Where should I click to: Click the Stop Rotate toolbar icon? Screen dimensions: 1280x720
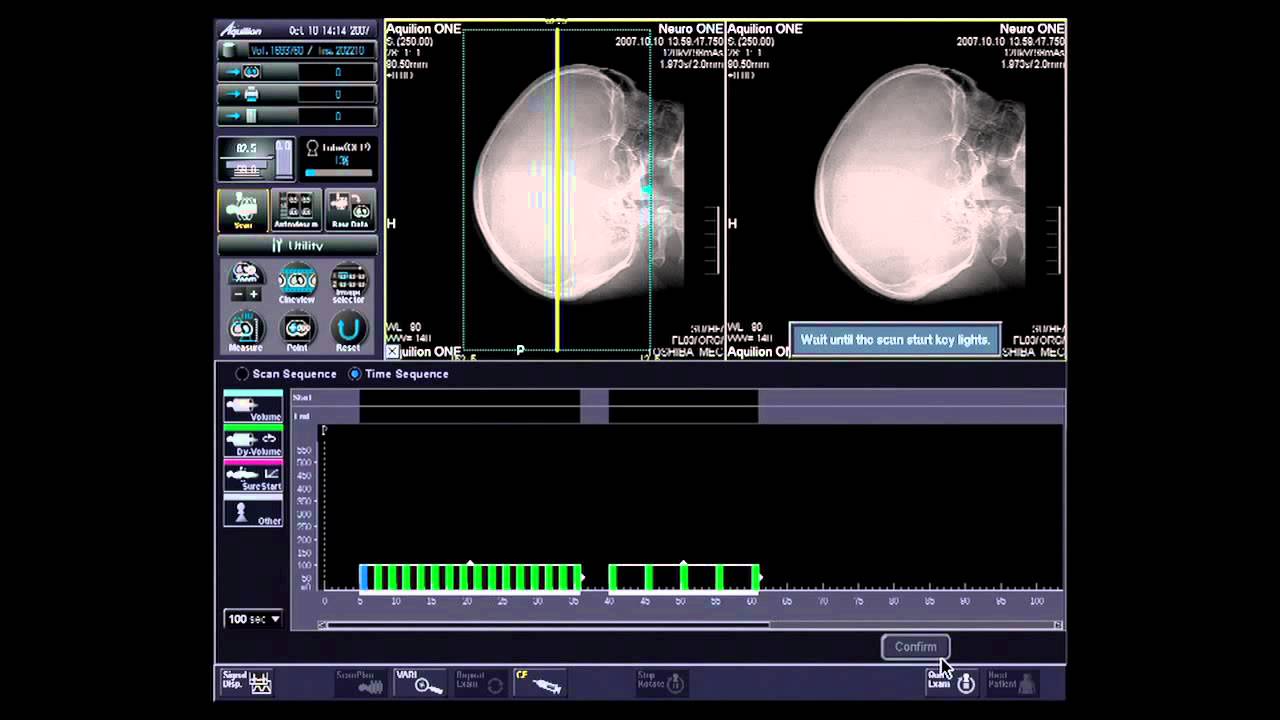[x=661, y=682]
